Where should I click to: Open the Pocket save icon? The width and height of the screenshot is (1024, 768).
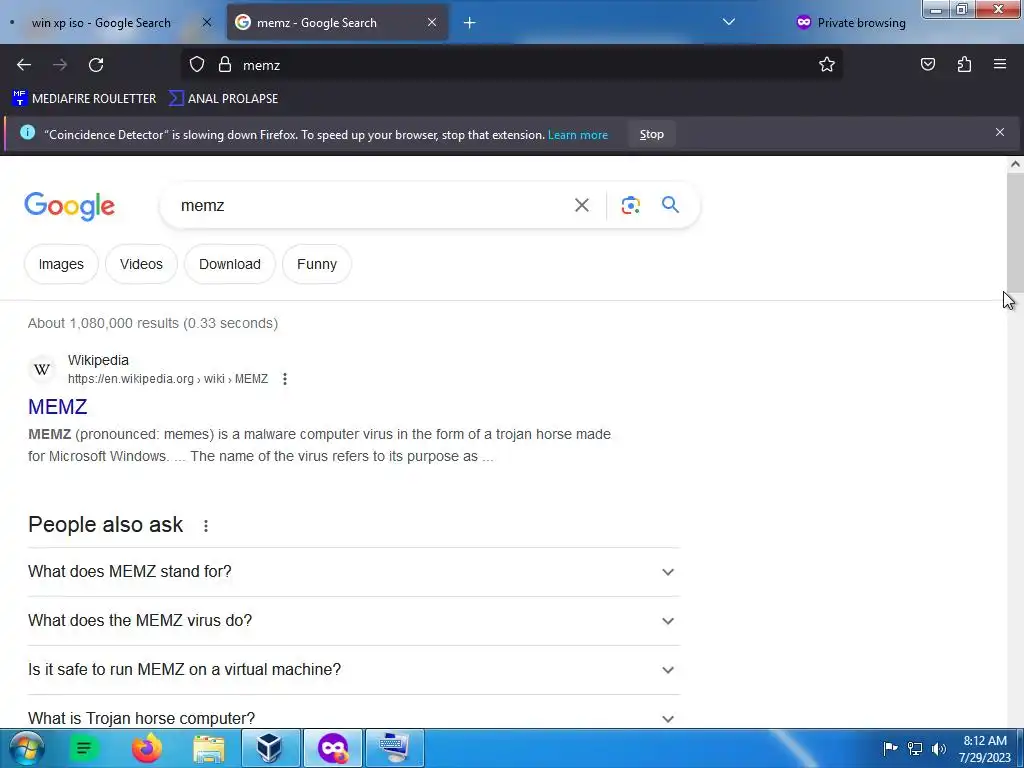[x=927, y=64]
